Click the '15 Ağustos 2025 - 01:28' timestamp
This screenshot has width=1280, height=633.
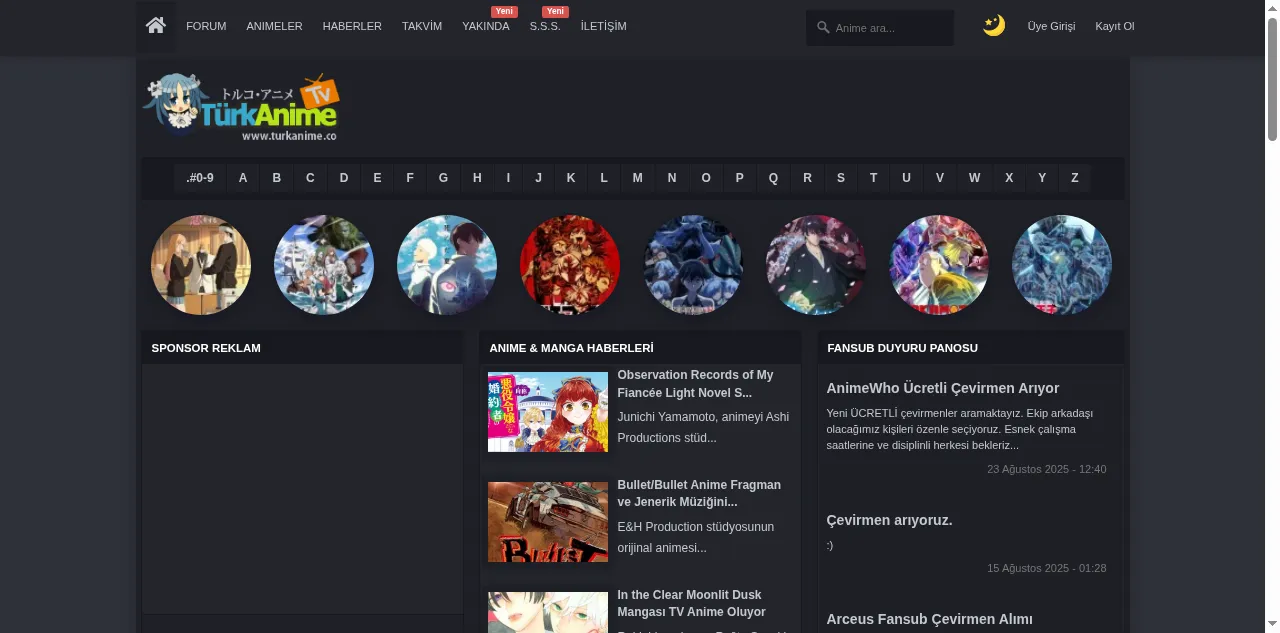tap(1046, 568)
